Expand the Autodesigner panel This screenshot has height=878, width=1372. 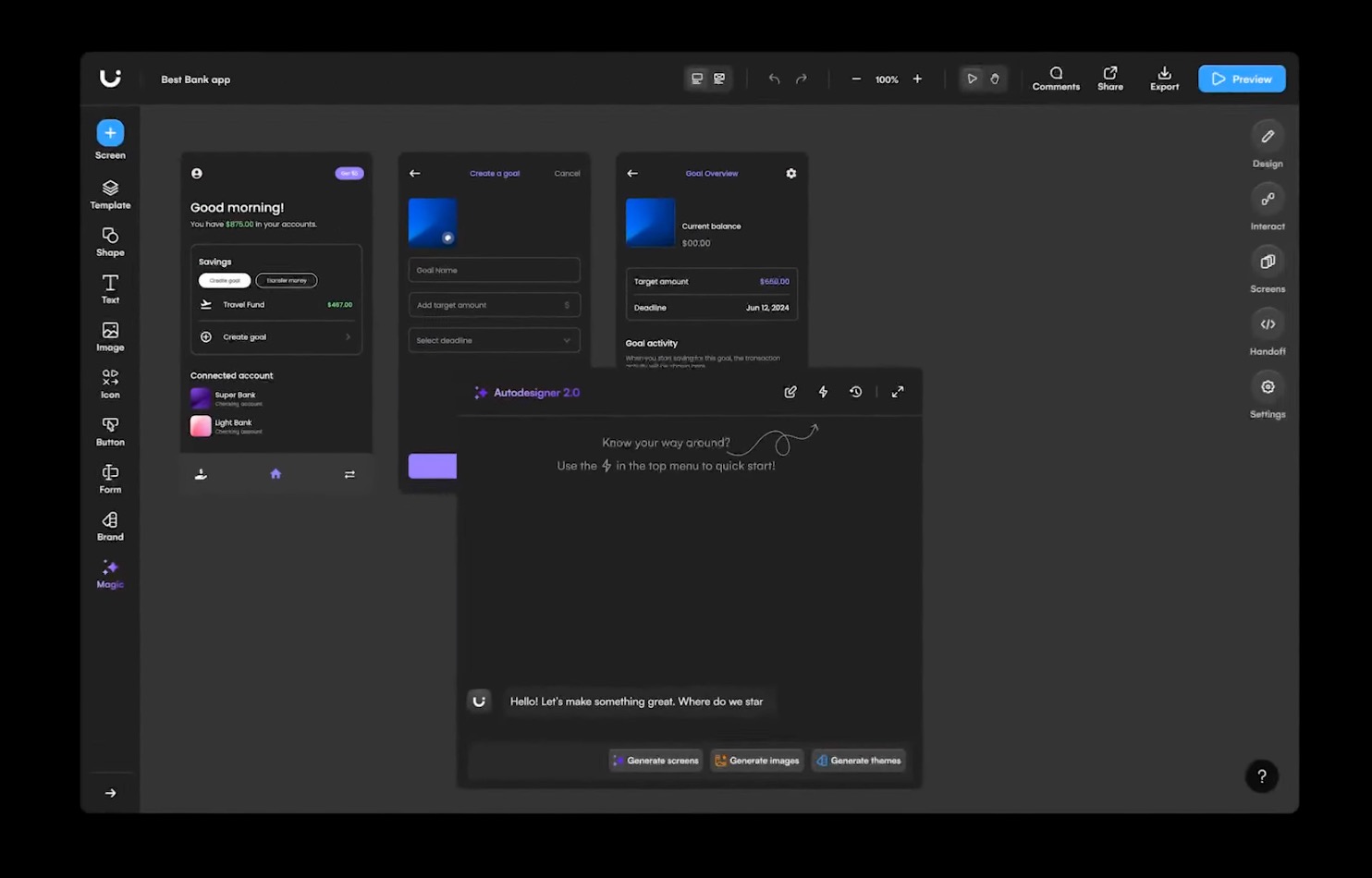click(x=898, y=392)
